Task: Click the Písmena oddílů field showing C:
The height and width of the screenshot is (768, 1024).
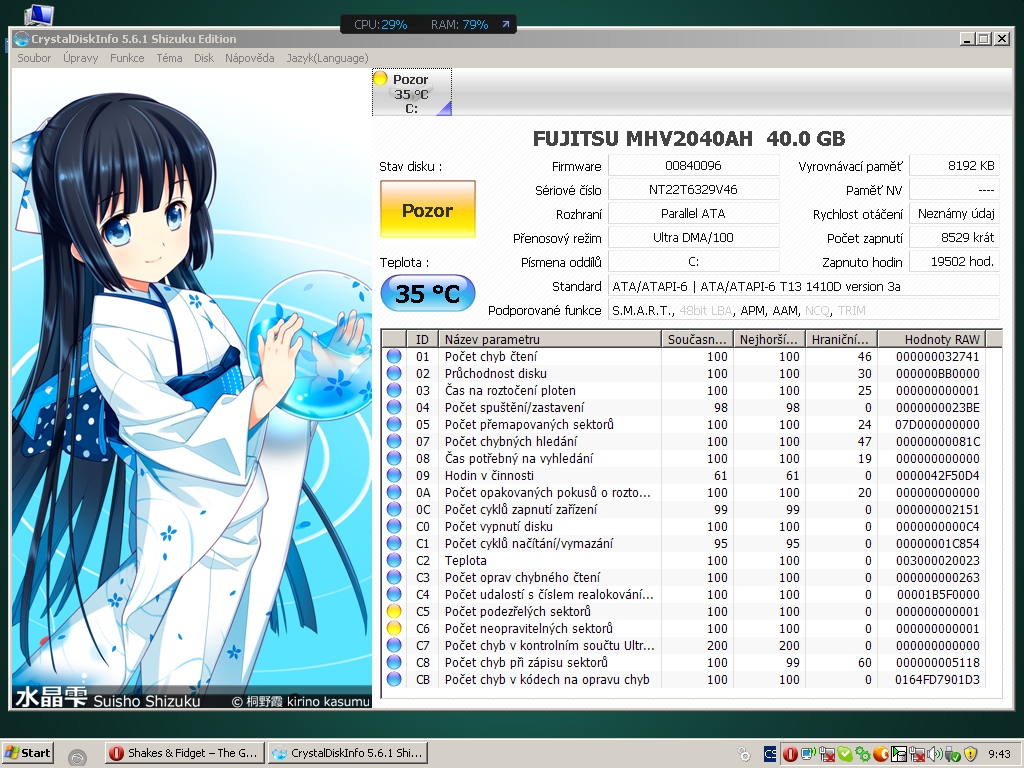Action: coord(694,262)
